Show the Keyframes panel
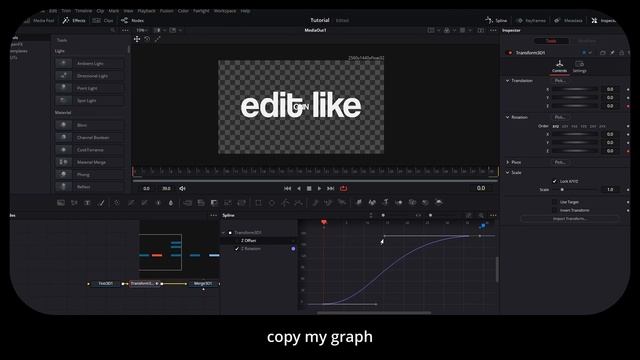Screen dimensions: 640x360 click(x=531, y=20)
